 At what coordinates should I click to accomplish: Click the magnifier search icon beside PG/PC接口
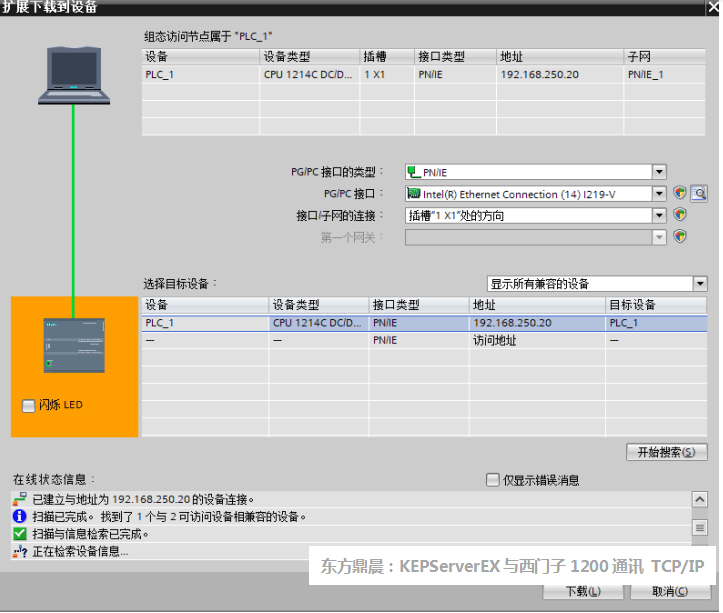(x=699, y=193)
